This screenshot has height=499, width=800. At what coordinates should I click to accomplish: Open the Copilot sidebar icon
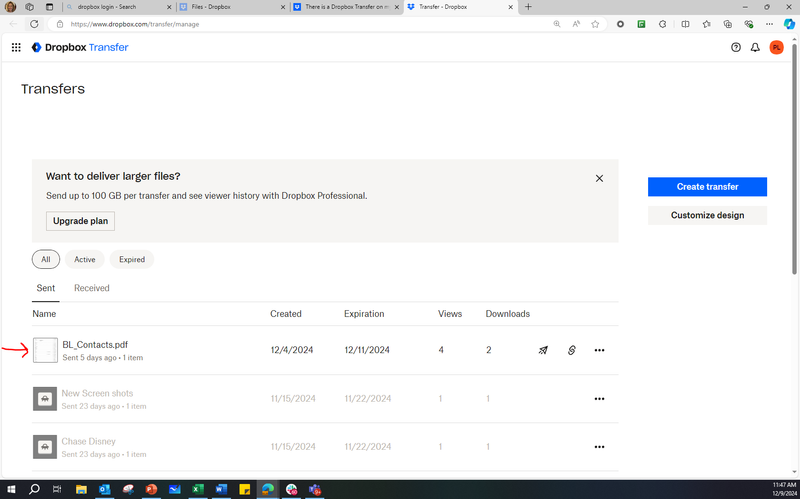coord(789,24)
